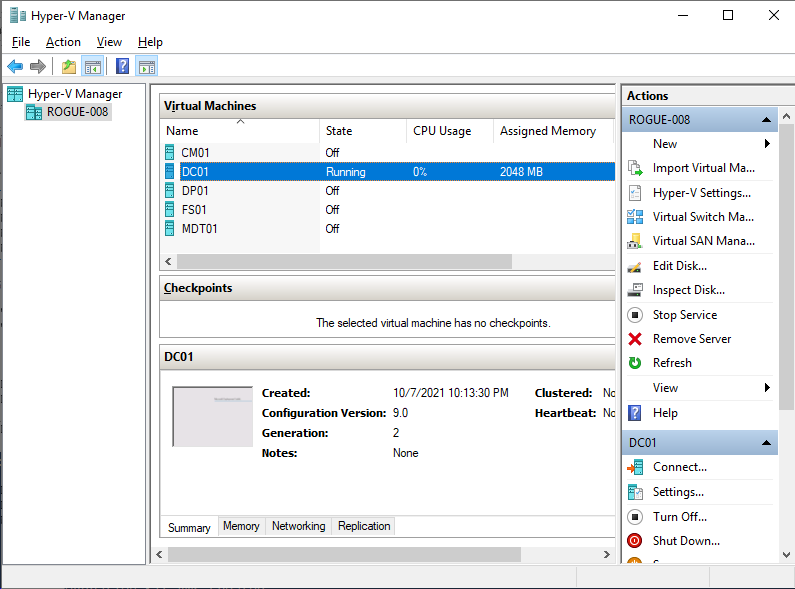The image size is (795, 589).
Task: Click the green Refresh icon
Action: [x=635, y=363]
